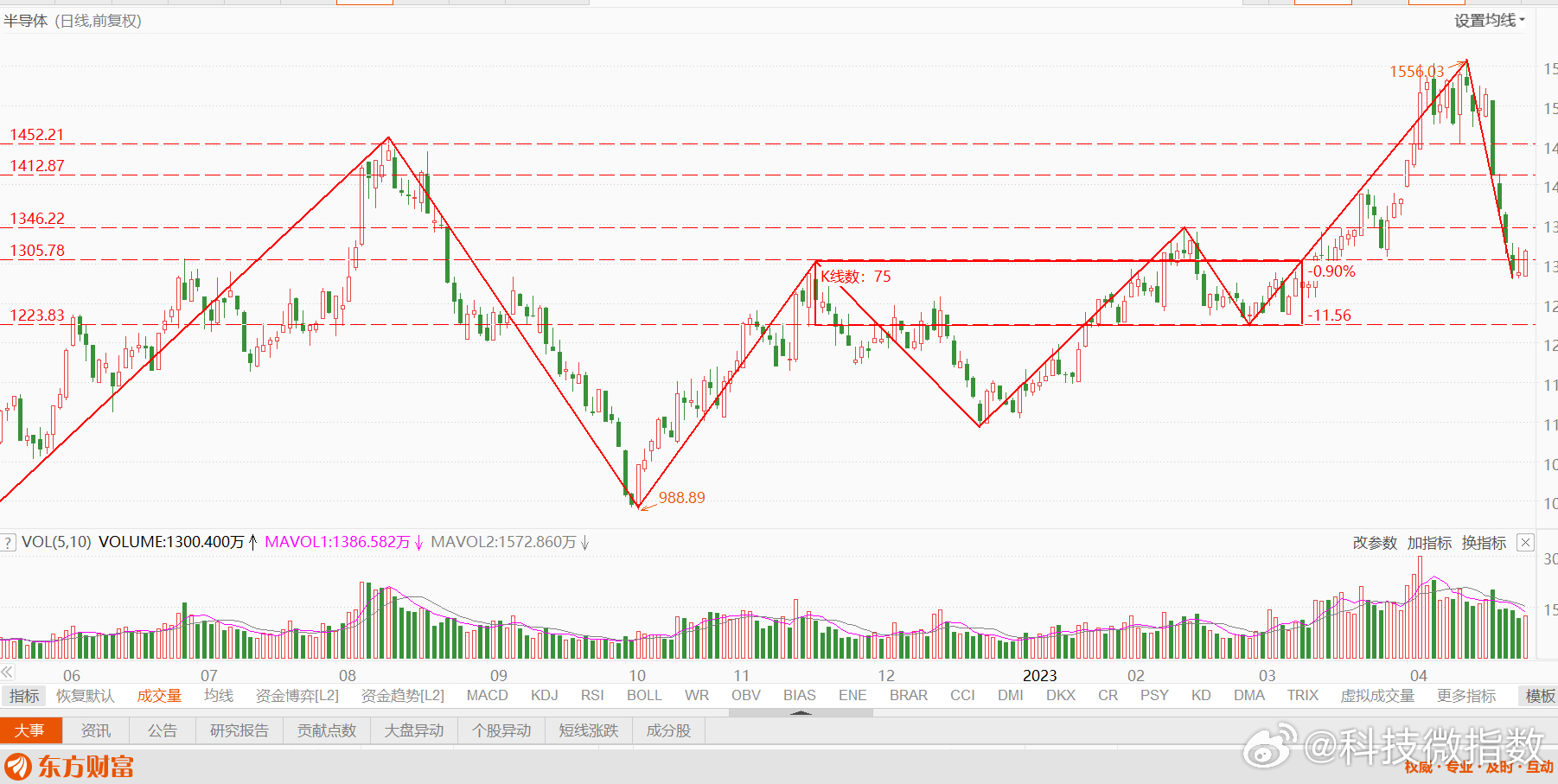Screen dimensions: 1558x784
Task: Open the 个股异动 tab
Action: pos(501,730)
